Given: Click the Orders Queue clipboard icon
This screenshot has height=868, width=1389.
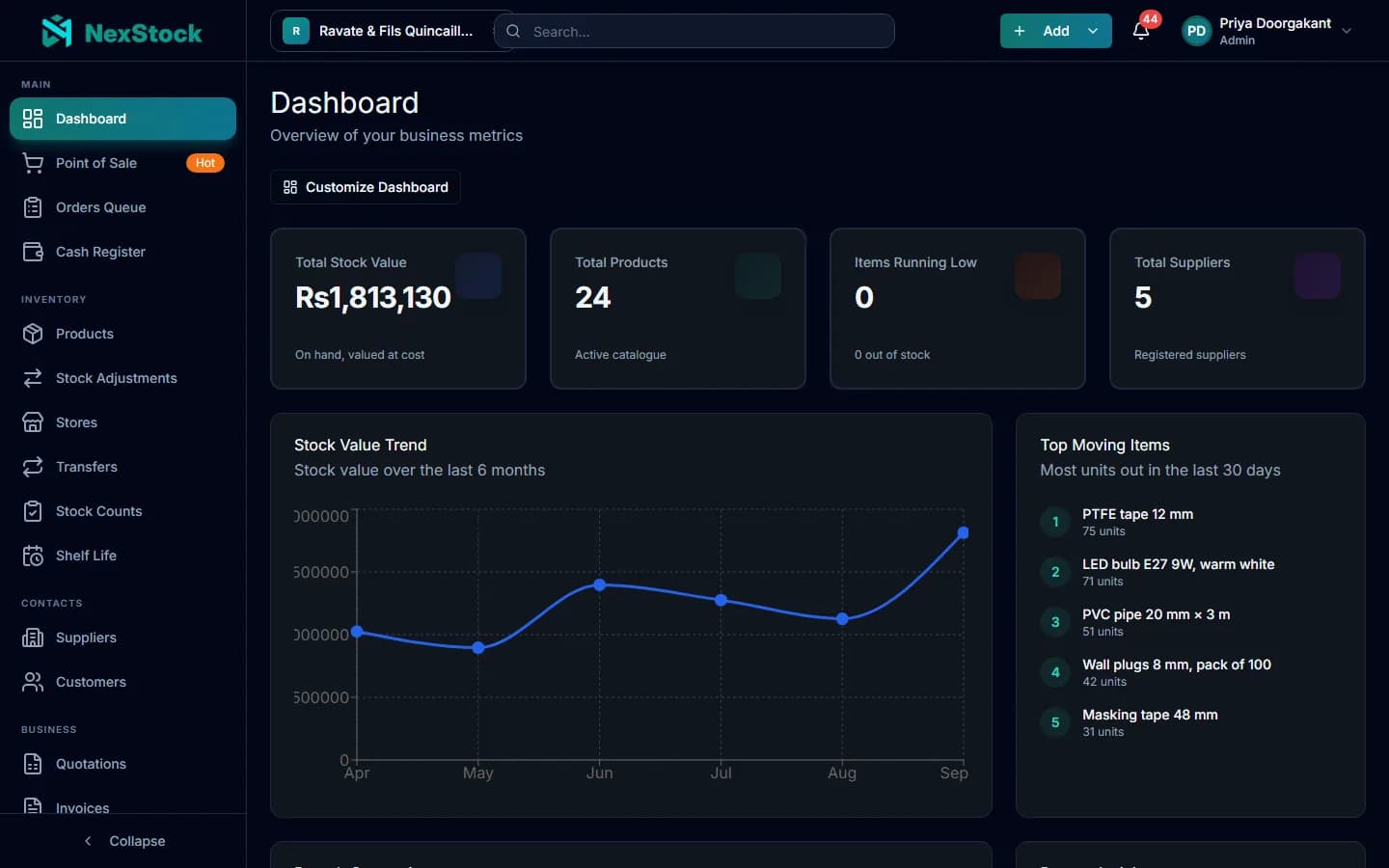Looking at the screenshot, I should click(33, 207).
